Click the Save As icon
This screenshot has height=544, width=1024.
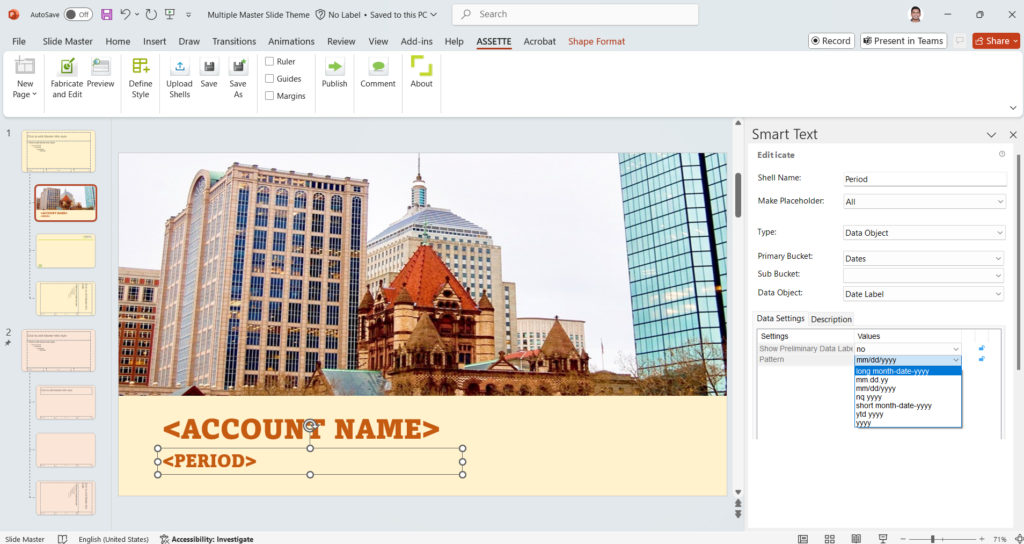click(x=238, y=66)
